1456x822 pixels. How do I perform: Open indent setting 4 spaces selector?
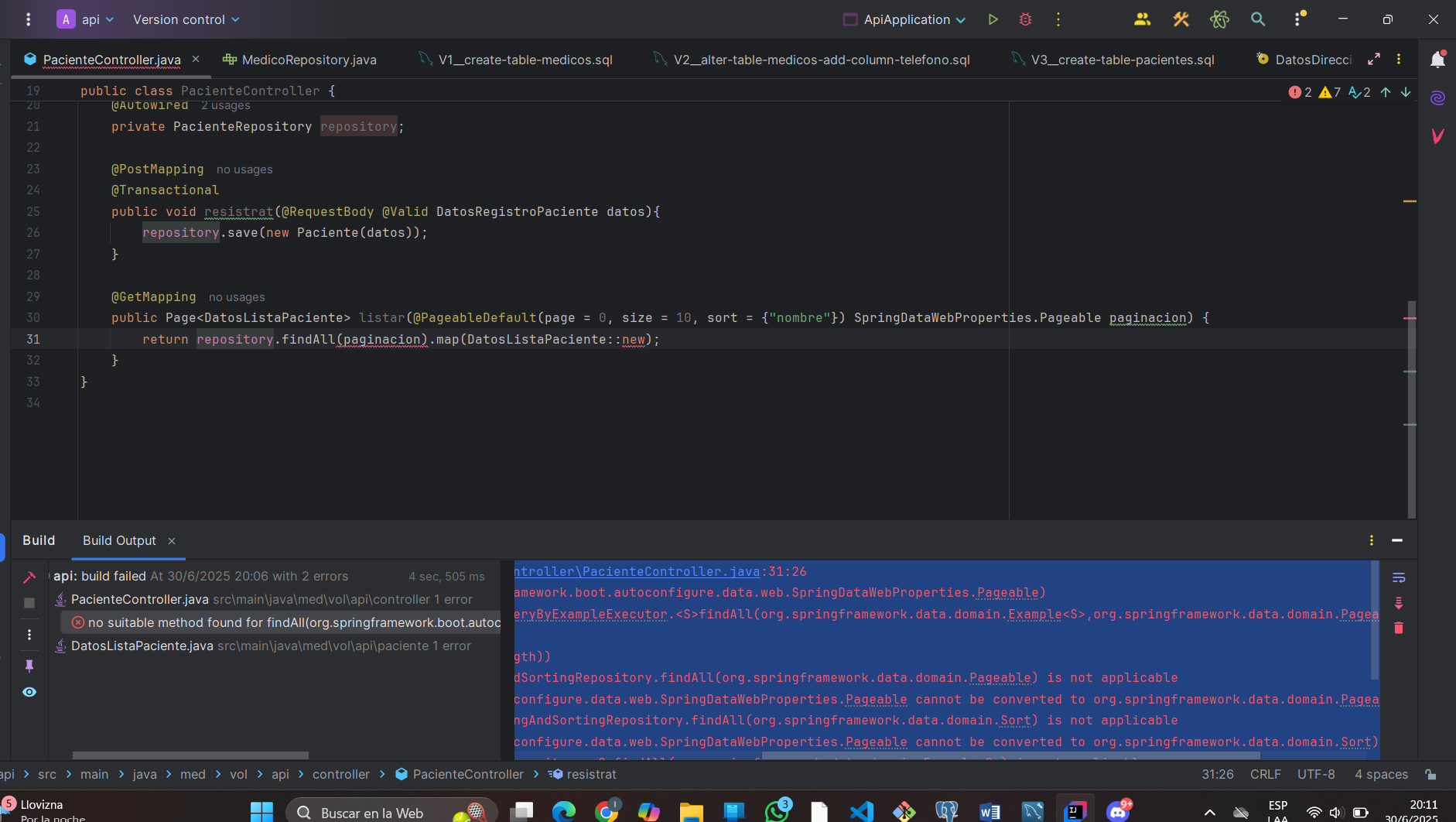pos(1381,774)
